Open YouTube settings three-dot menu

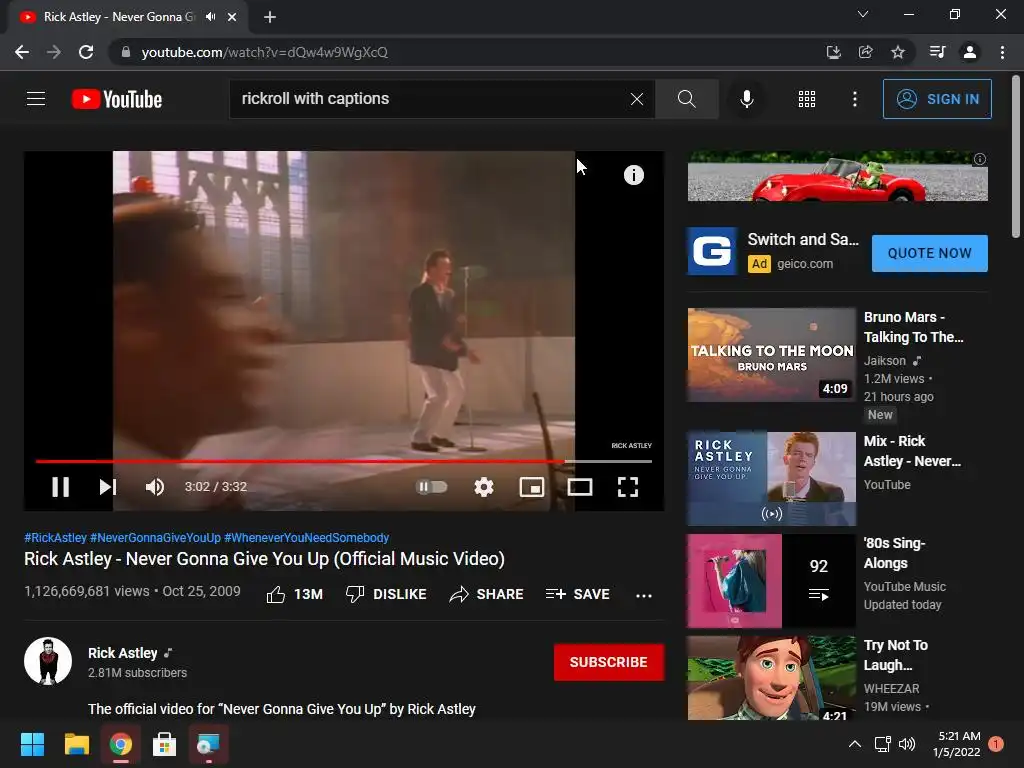coord(855,99)
